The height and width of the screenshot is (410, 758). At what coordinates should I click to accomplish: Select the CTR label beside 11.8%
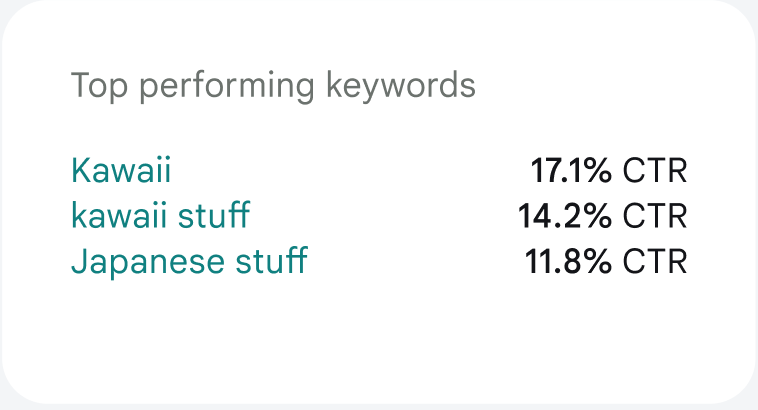(655, 262)
